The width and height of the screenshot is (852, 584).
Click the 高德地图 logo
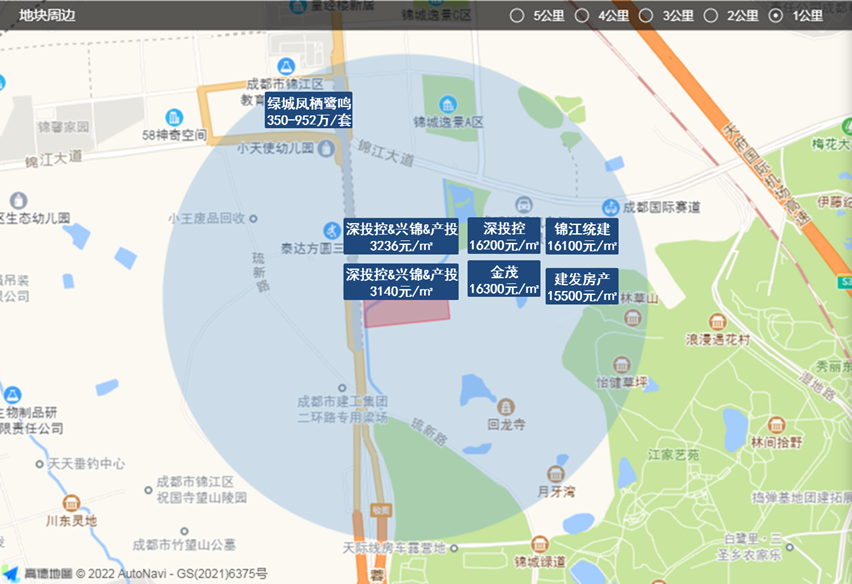[37, 574]
